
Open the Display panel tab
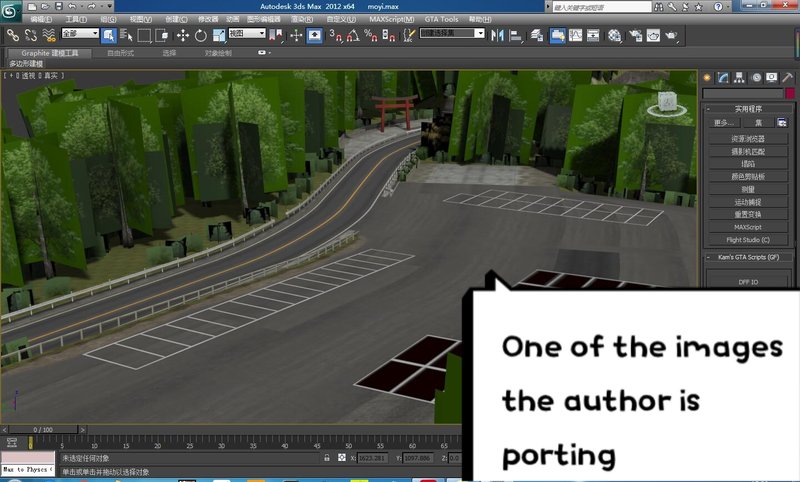click(771, 78)
